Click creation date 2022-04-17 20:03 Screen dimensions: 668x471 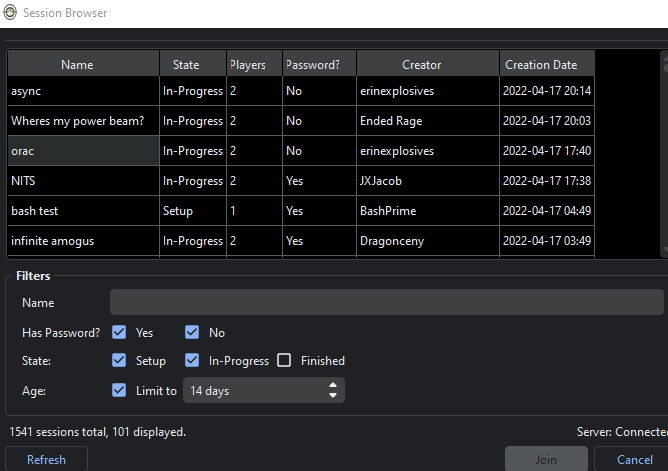547,121
